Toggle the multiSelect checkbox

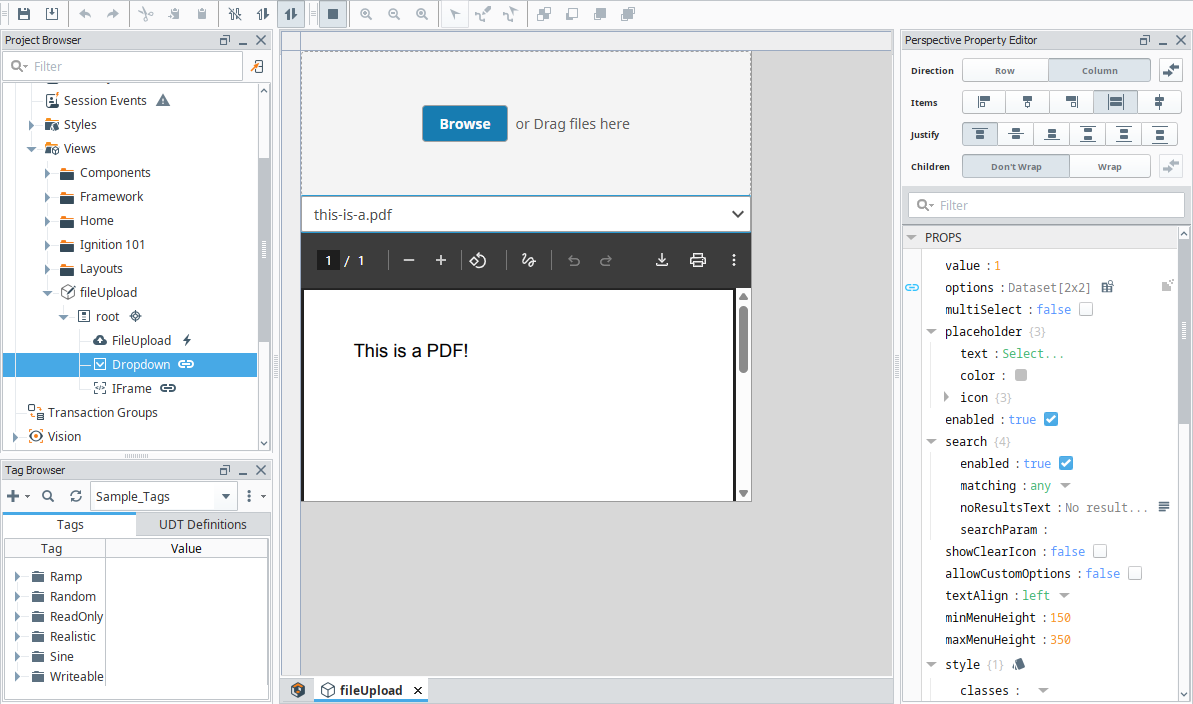coord(1086,309)
